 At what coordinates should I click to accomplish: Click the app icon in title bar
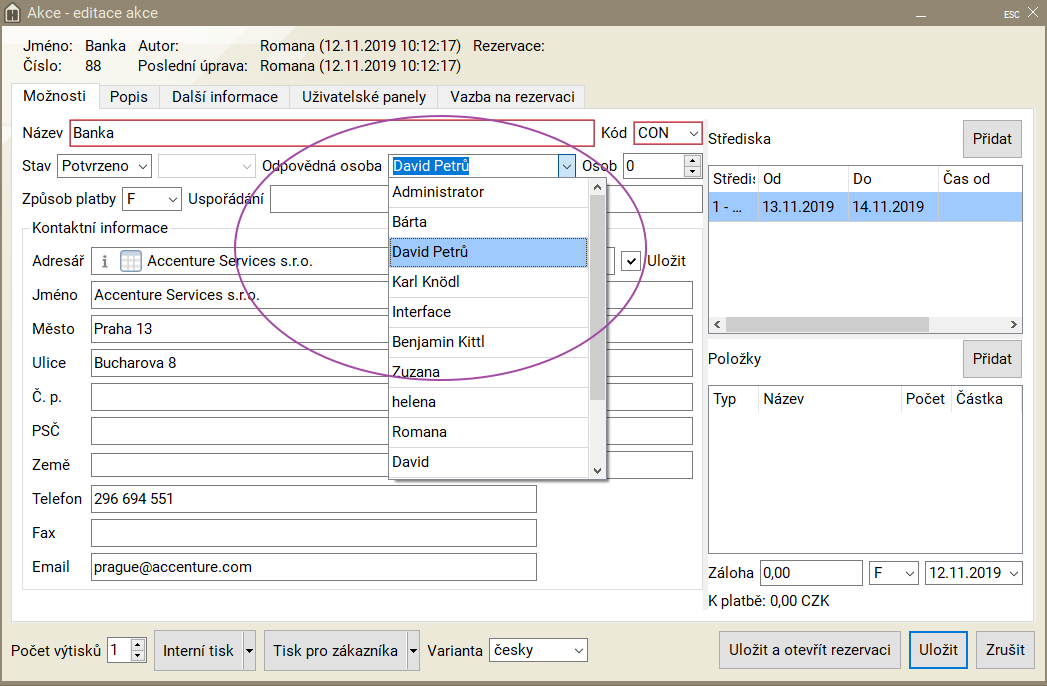[x=13, y=13]
